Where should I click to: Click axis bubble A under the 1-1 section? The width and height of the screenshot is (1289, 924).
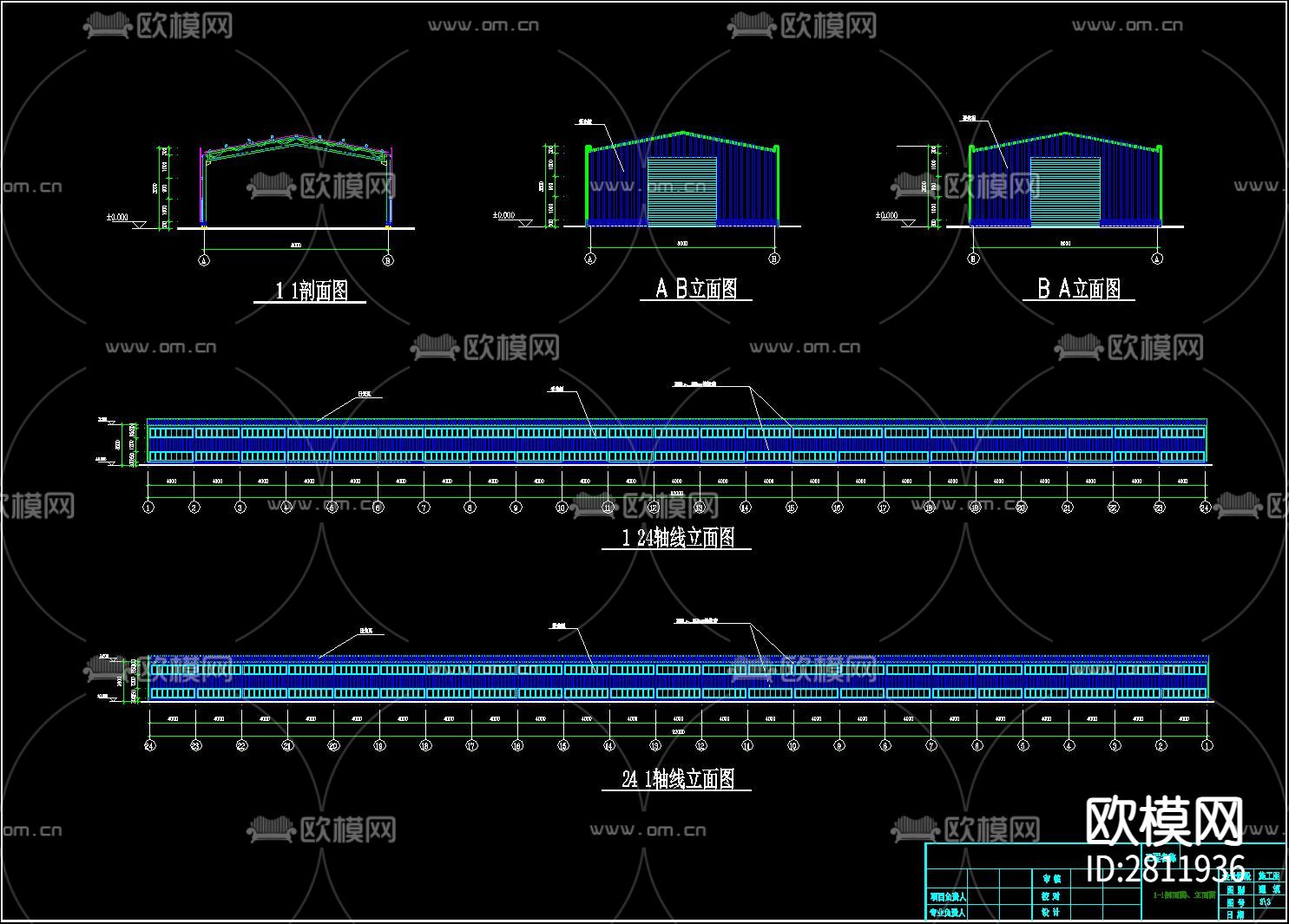205,259
